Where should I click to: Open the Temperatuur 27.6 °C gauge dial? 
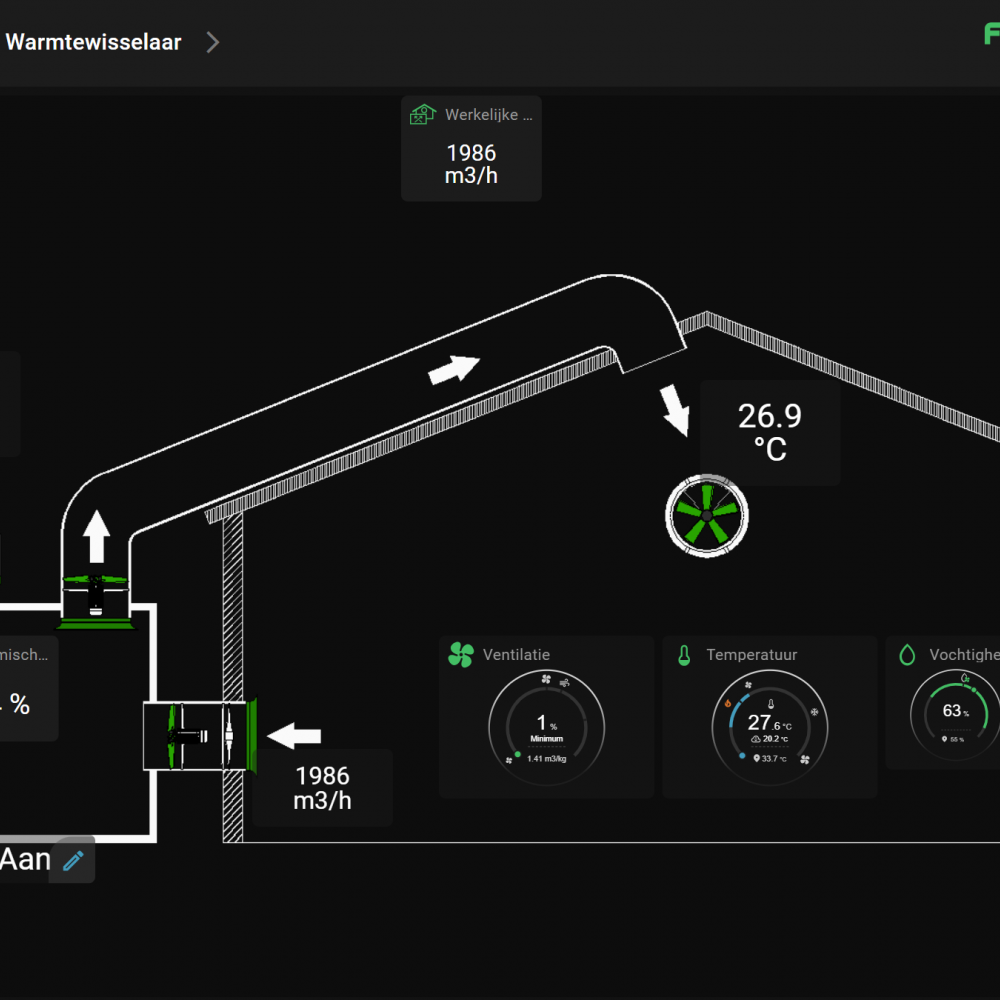pyautogui.click(x=769, y=727)
